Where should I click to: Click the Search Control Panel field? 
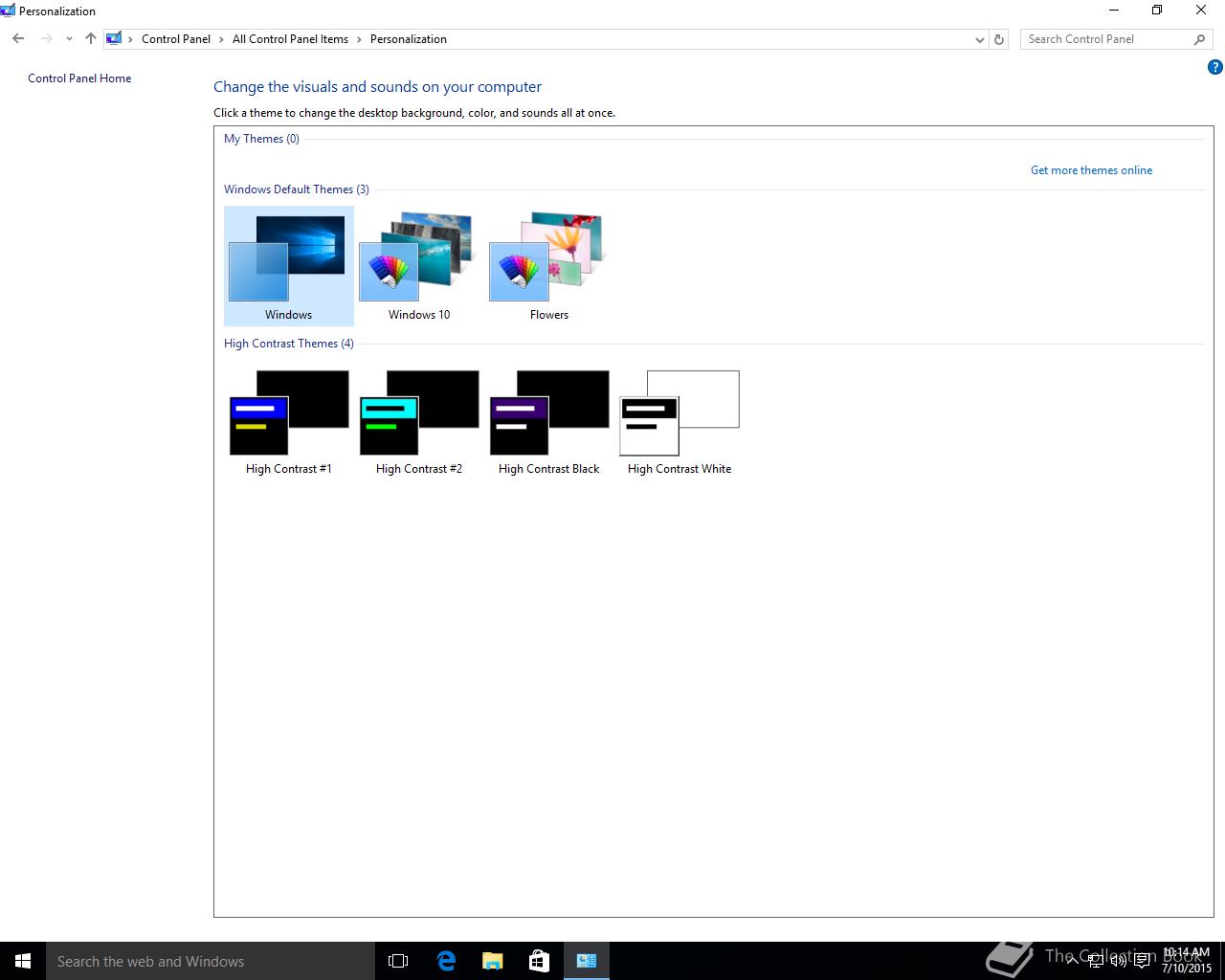pos(1107,39)
